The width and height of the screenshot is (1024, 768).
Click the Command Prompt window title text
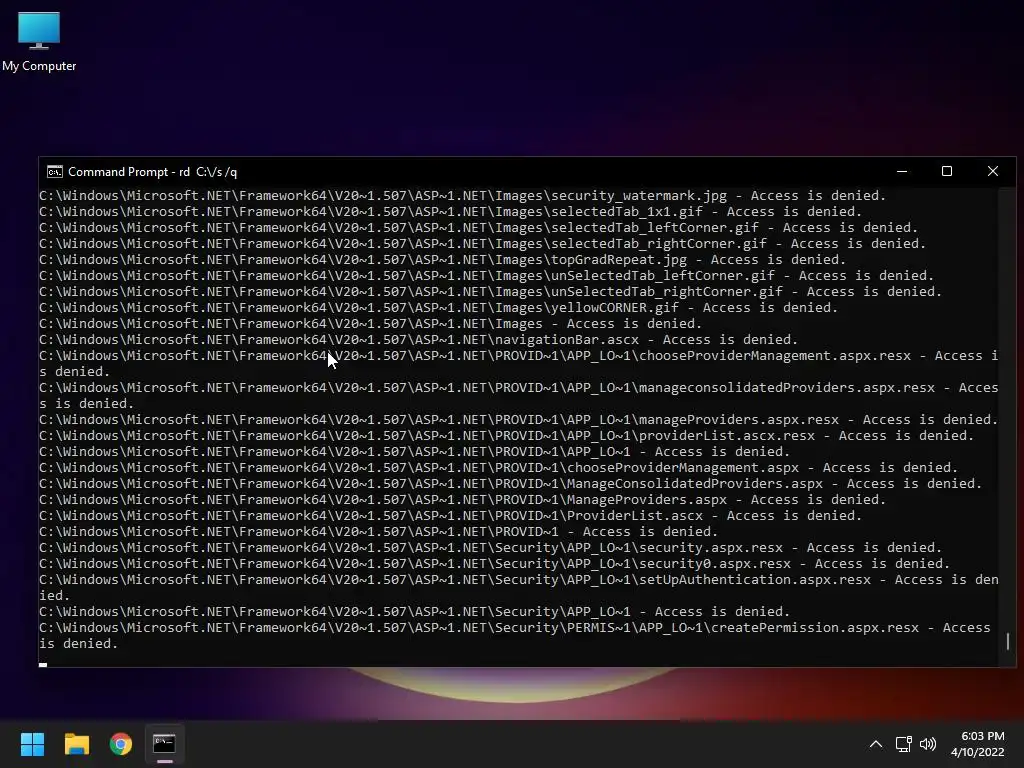(153, 172)
